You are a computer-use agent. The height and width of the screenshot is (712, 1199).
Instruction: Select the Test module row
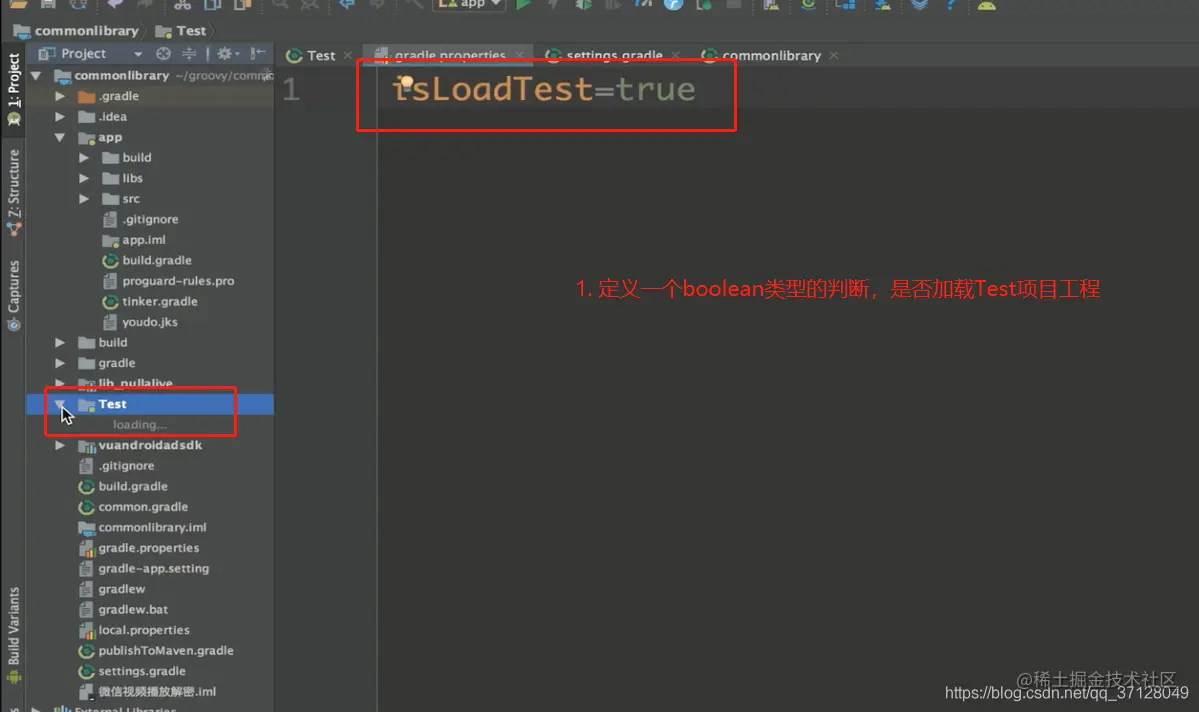coord(150,404)
